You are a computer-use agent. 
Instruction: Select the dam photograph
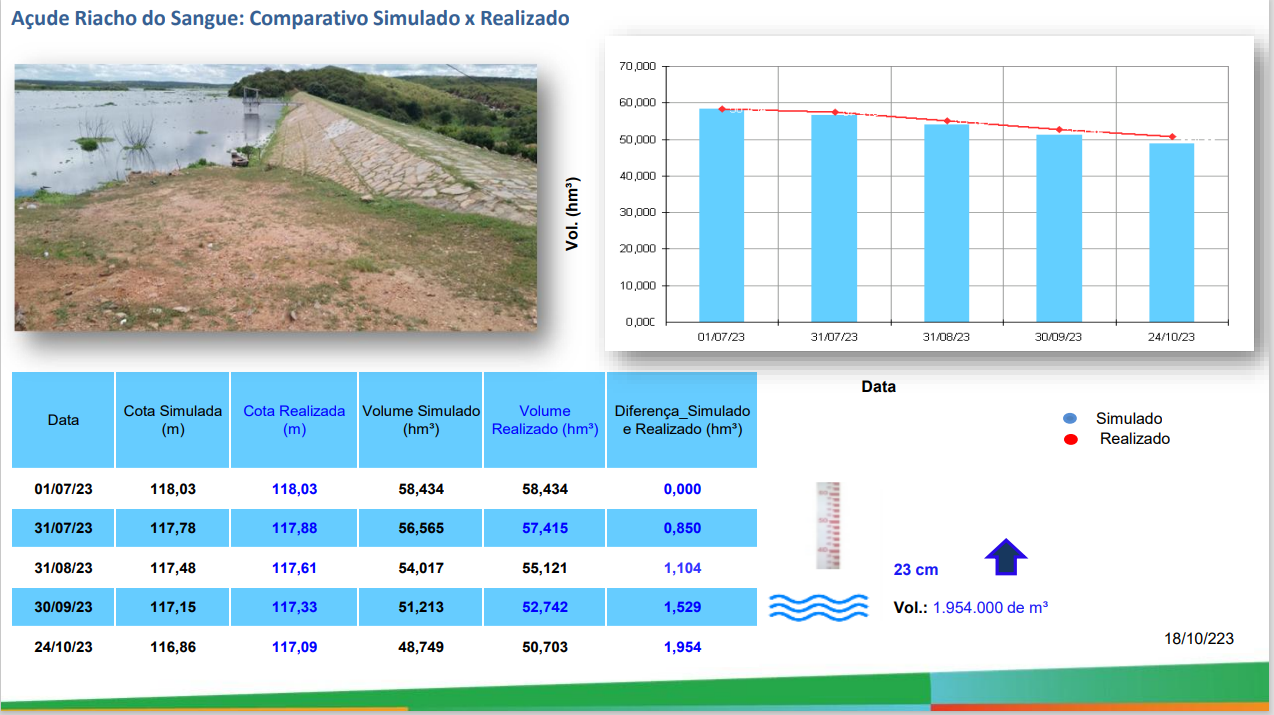[276, 197]
